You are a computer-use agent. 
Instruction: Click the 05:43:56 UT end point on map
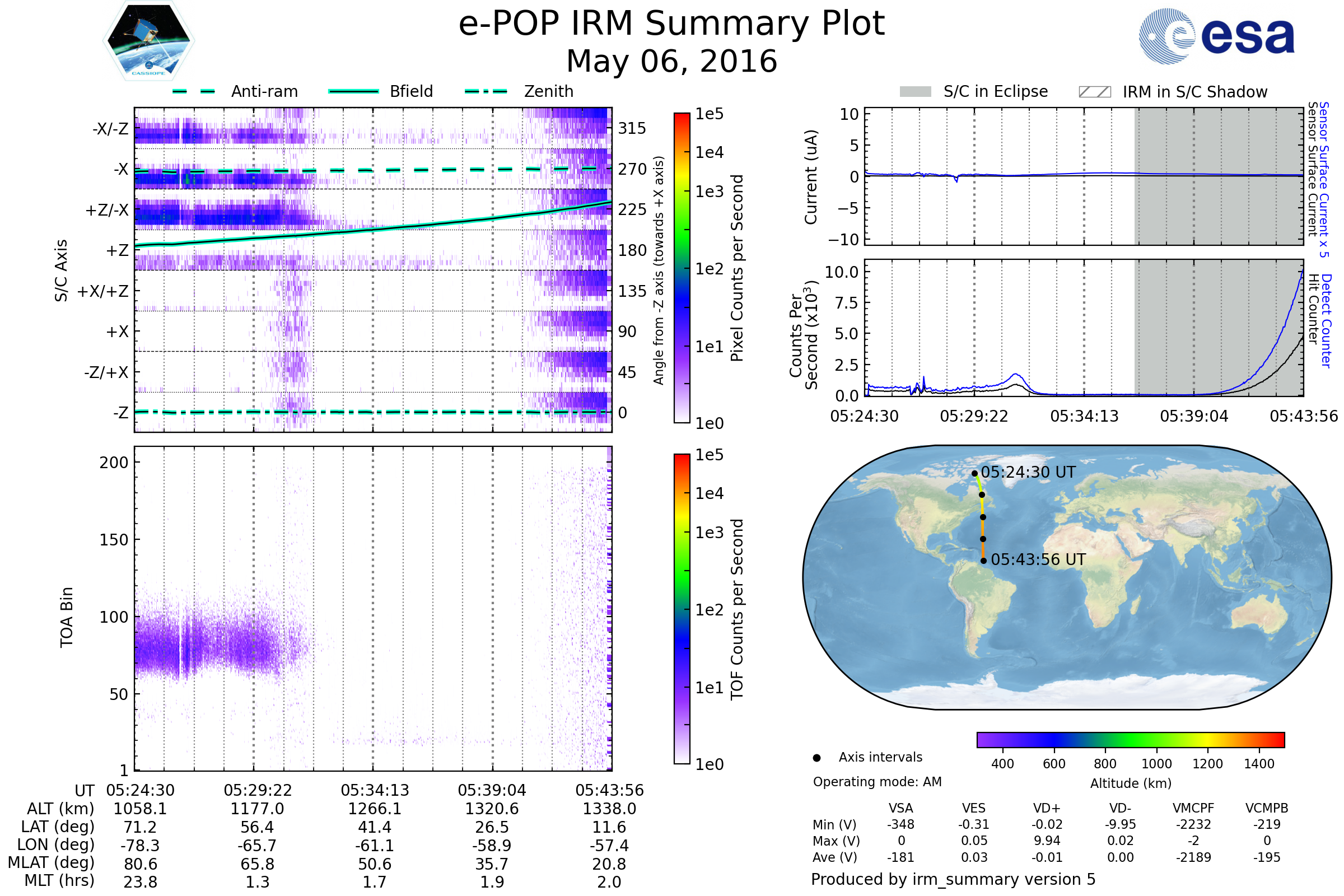pos(983,561)
